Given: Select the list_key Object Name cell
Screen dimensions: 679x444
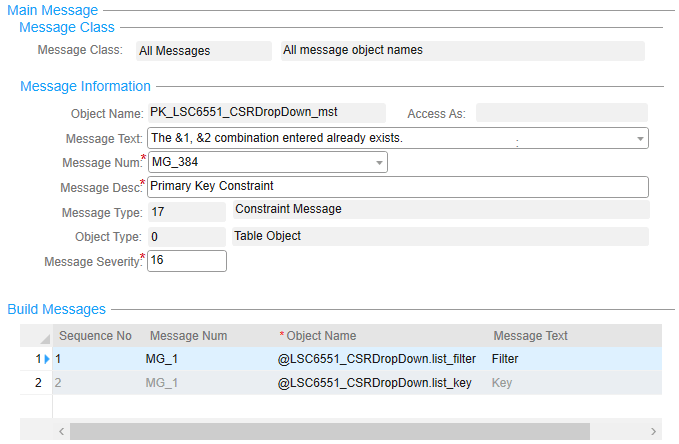Looking at the screenshot, I should (373, 382).
